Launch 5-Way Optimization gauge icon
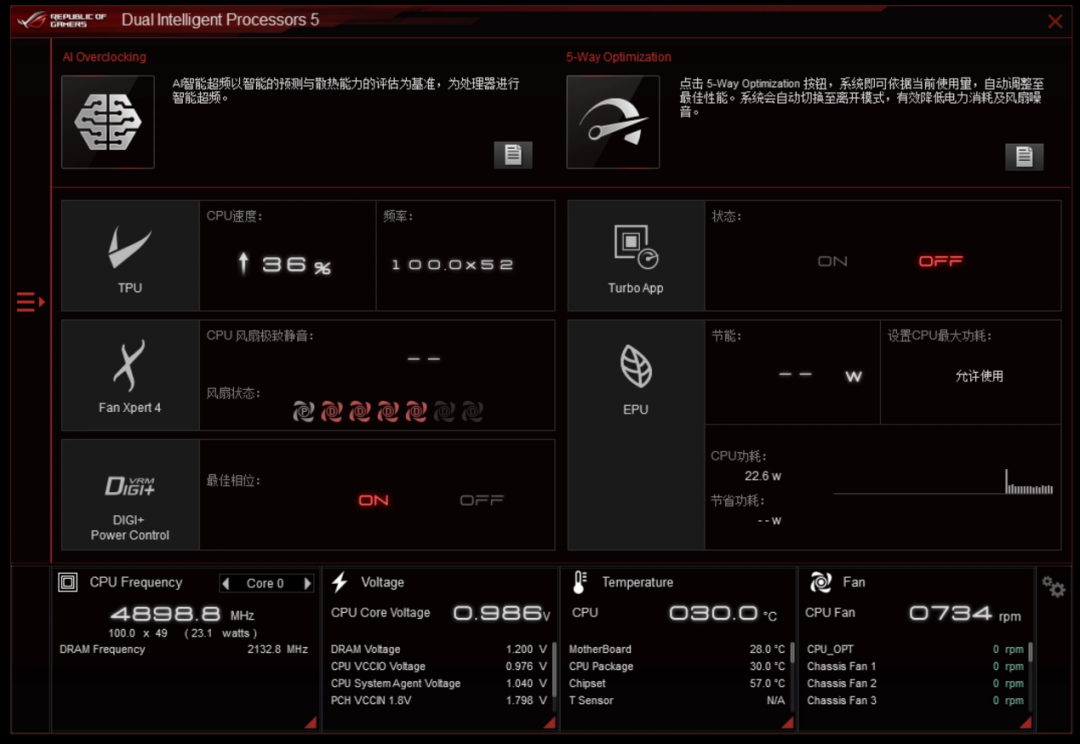Image resolution: width=1080 pixels, height=744 pixels. coord(613,122)
